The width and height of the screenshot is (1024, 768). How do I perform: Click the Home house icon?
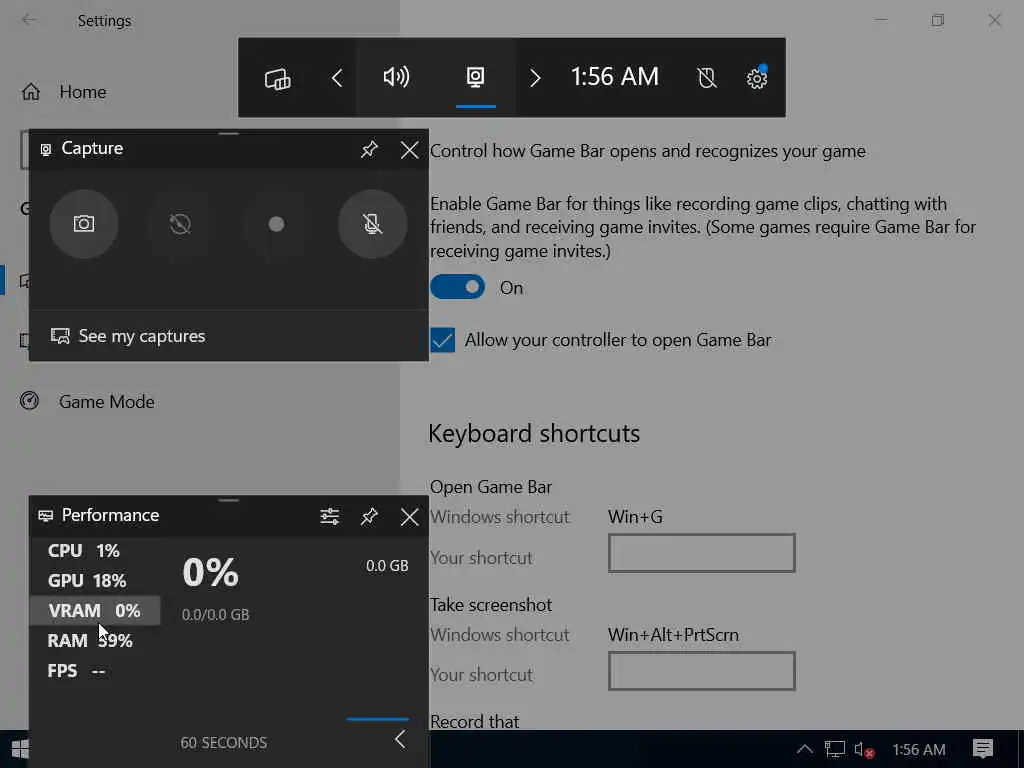click(31, 91)
